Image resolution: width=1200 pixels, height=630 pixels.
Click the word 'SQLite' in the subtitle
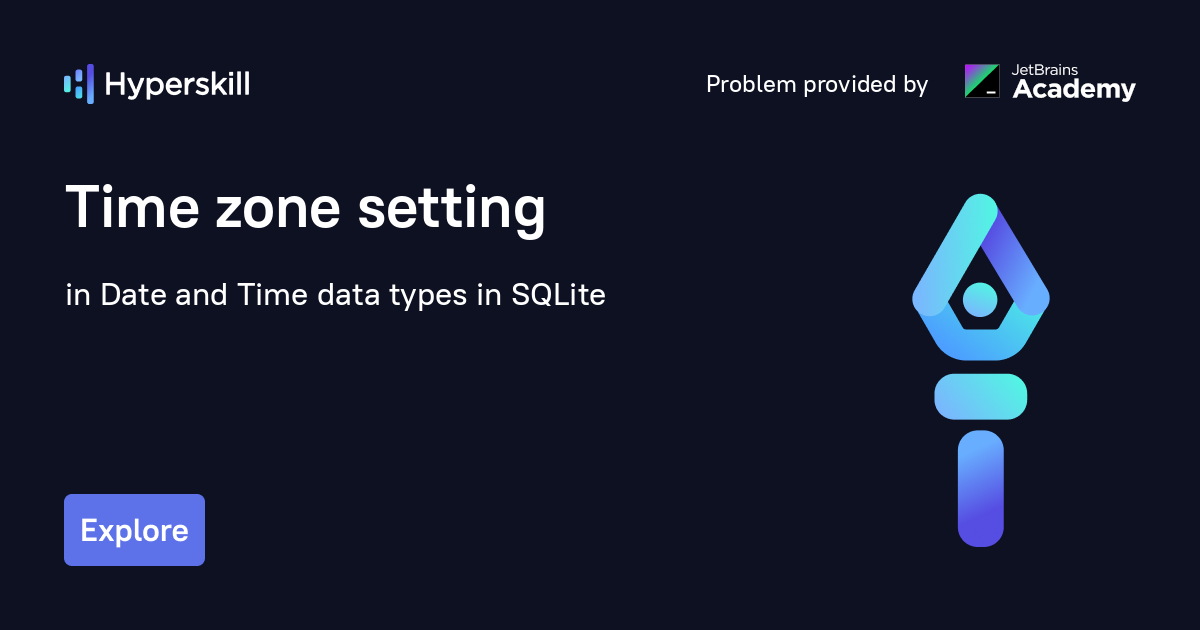558,296
